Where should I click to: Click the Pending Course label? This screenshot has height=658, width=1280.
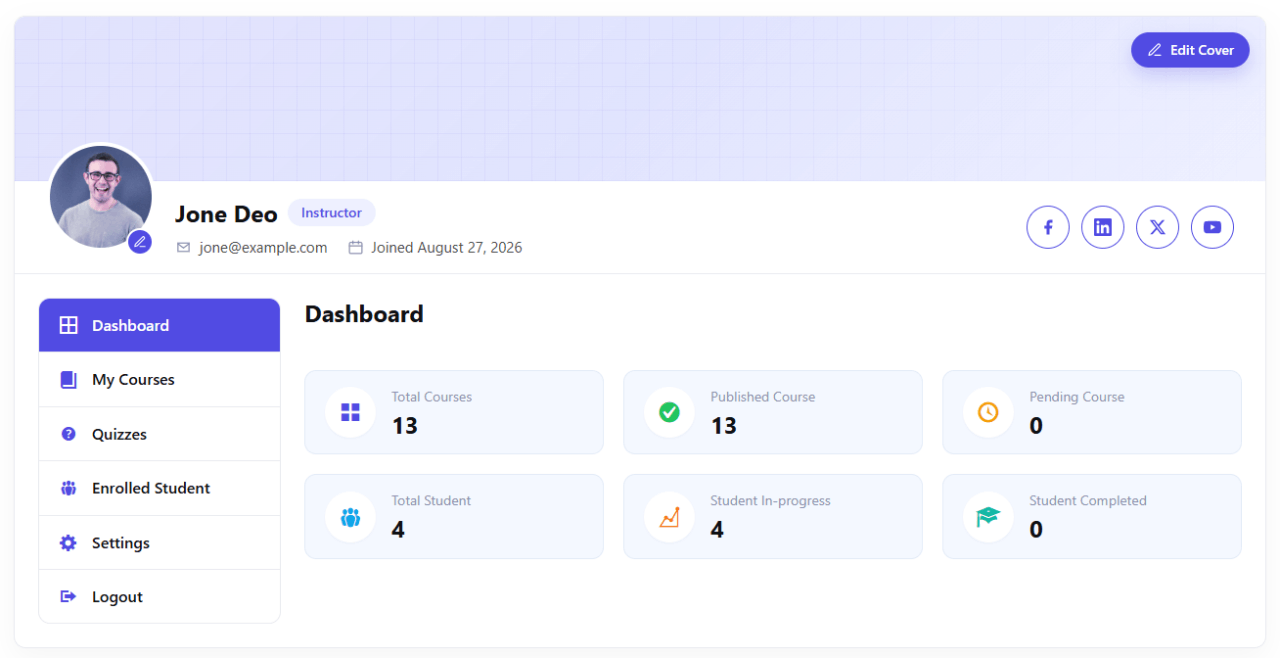pyautogui.click(x=1077, y=397)
